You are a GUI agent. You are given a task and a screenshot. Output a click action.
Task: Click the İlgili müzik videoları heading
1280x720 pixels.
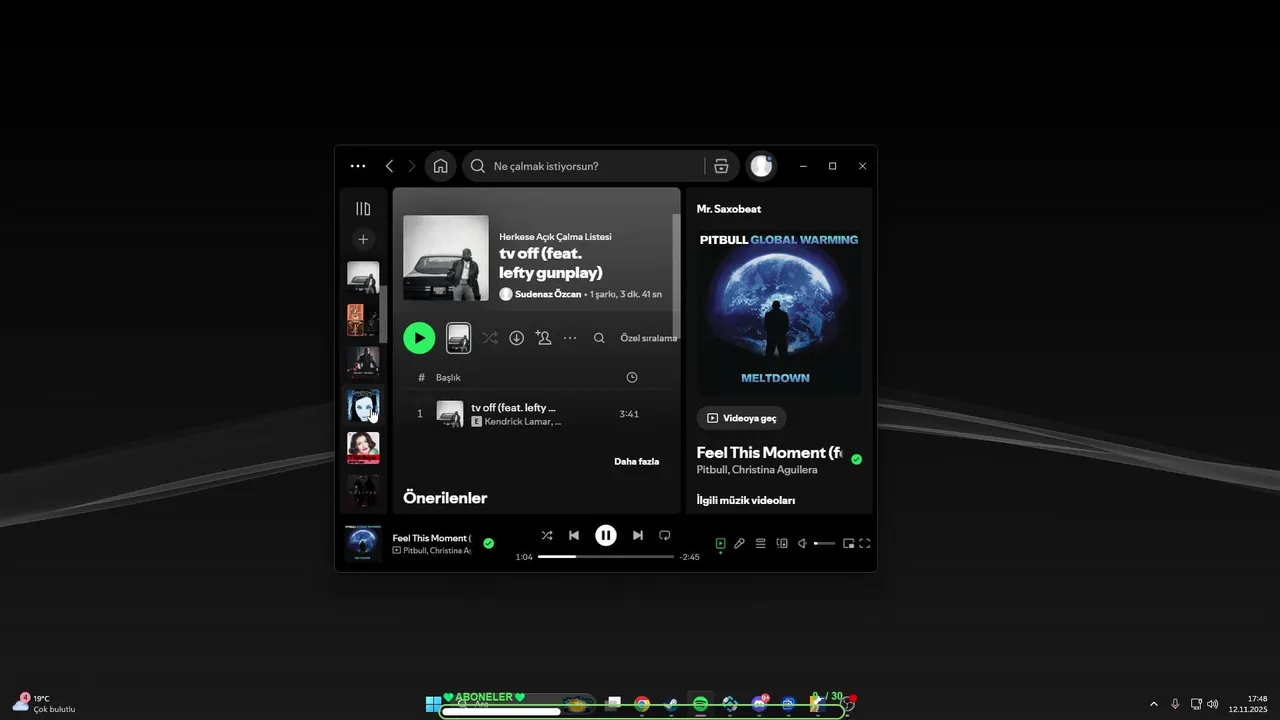745,500
